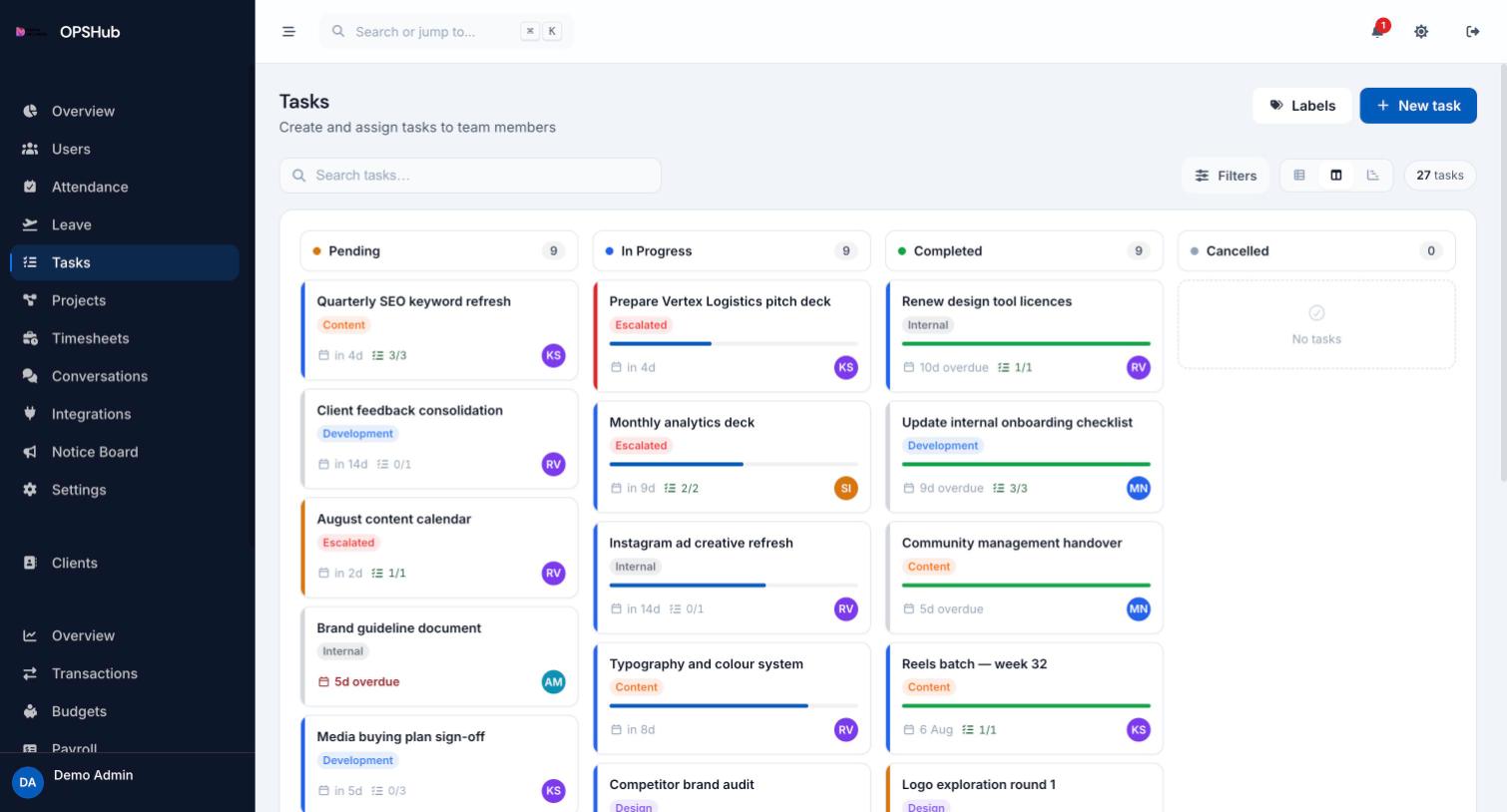Click the Integrations plug icon

pos(30,414)
